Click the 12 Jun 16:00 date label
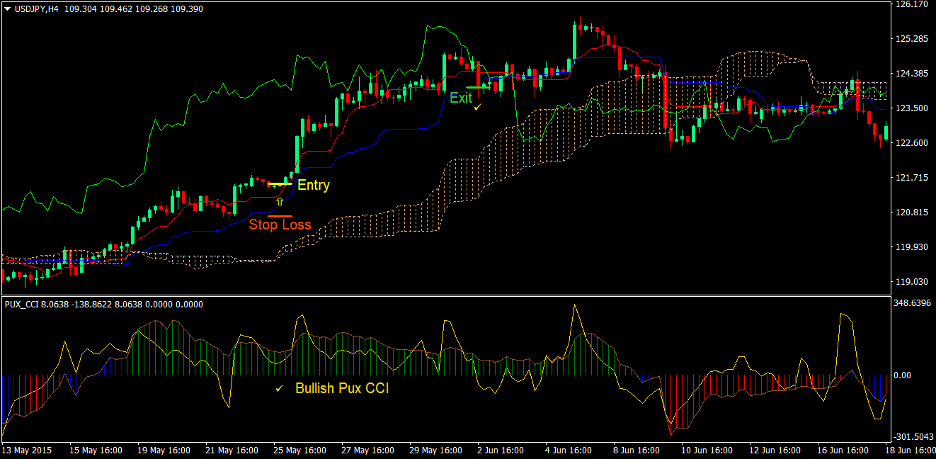The width and height of the screenshot is (936, 460). [776, 450]
